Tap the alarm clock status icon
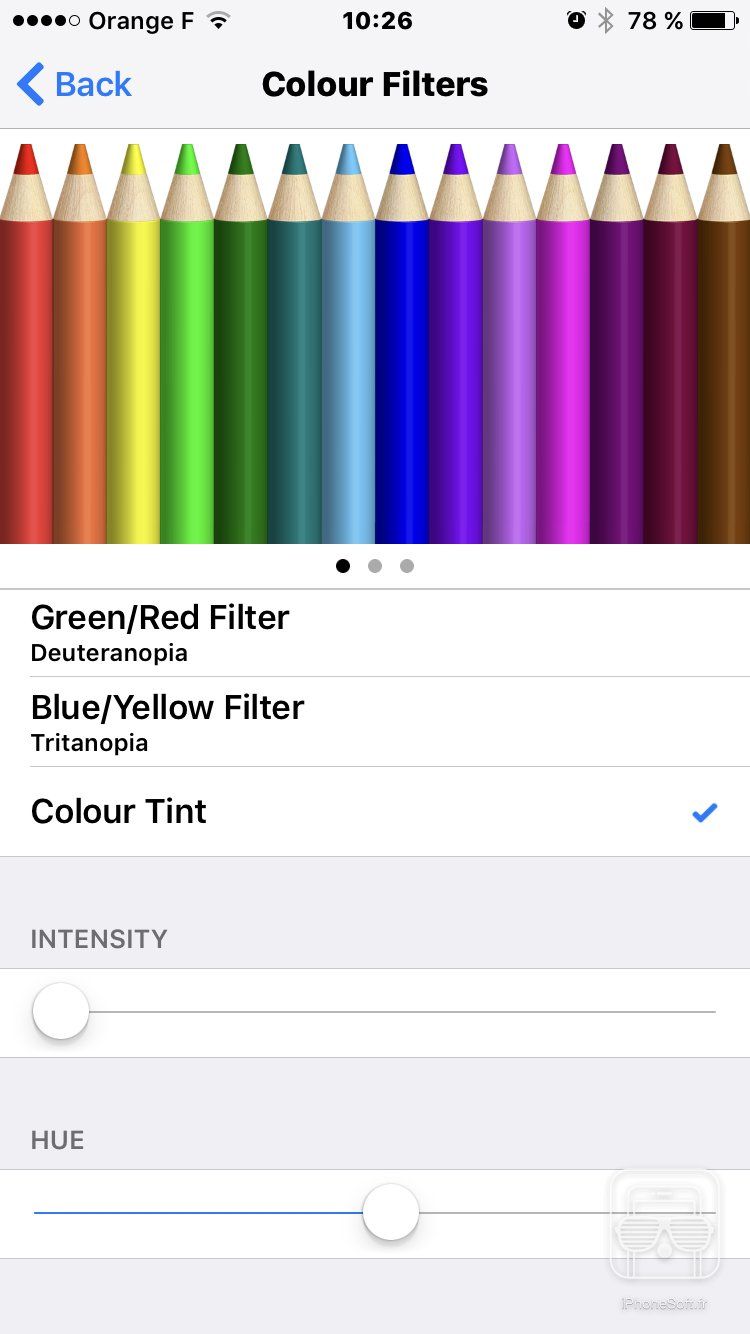Image resolution: width=750 pixels, height=1334 pixels. 576,20
